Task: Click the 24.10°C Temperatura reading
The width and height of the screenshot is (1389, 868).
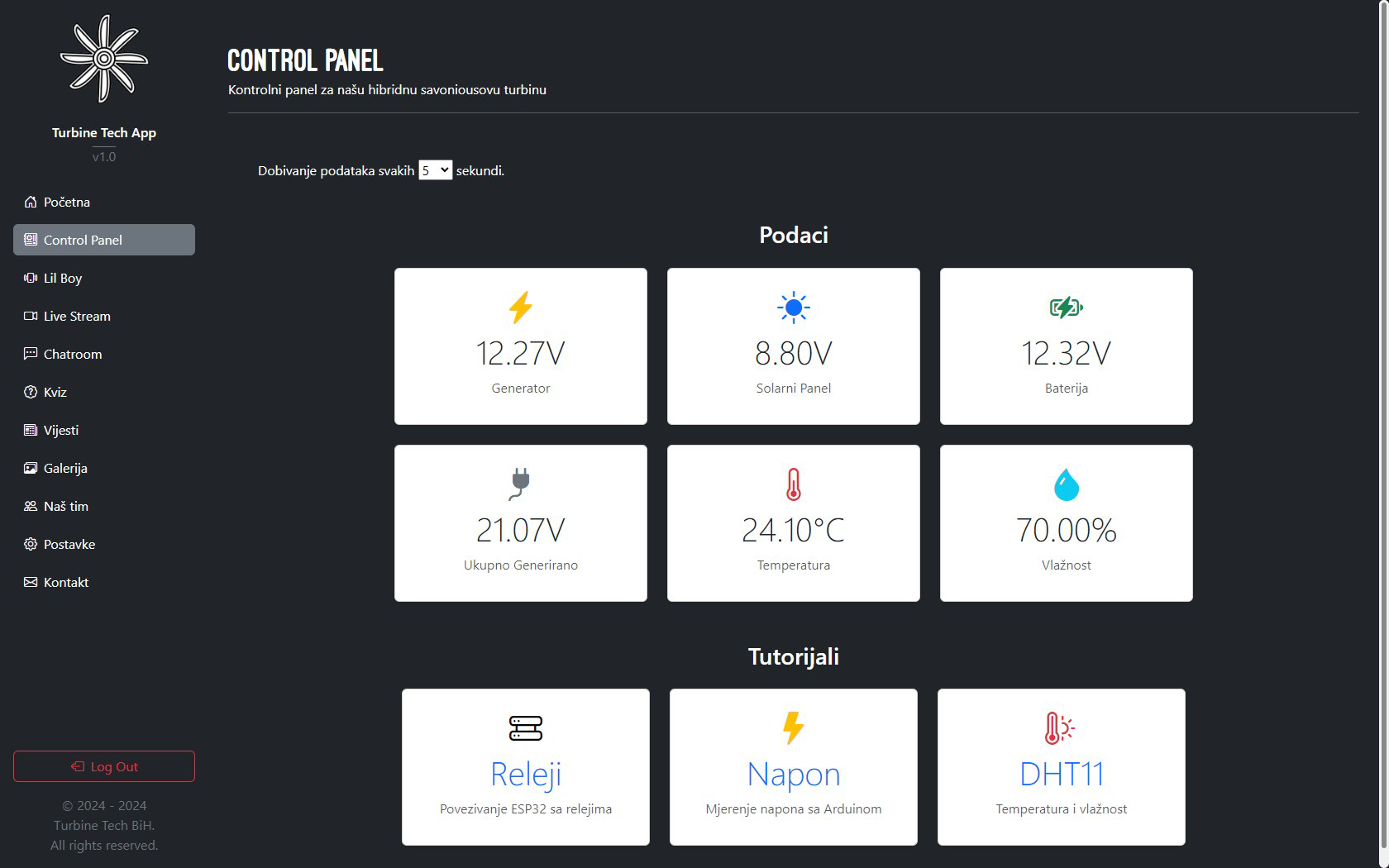Action: pos(794,530)
